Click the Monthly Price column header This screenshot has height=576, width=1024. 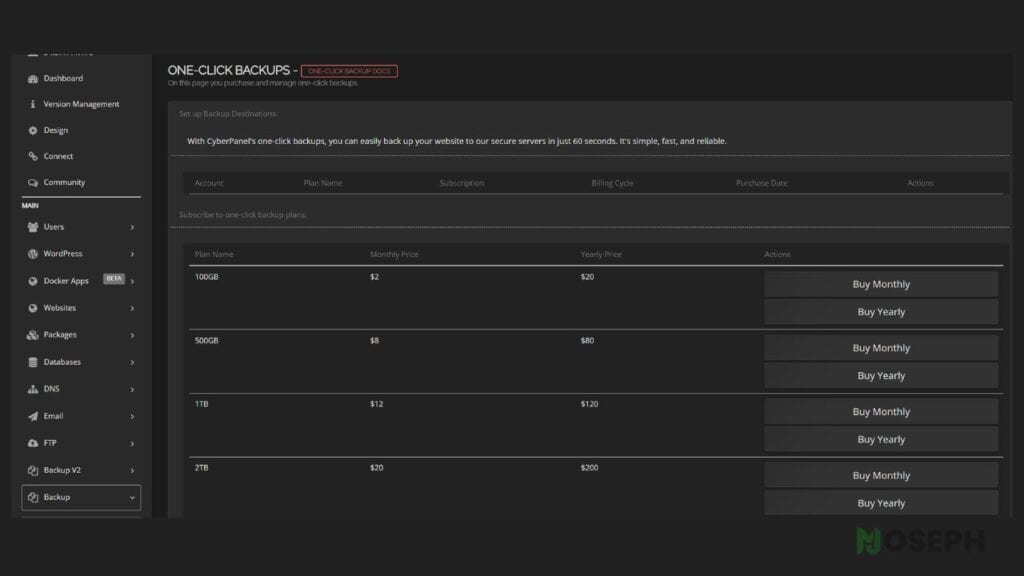click(x=394, y=254)
